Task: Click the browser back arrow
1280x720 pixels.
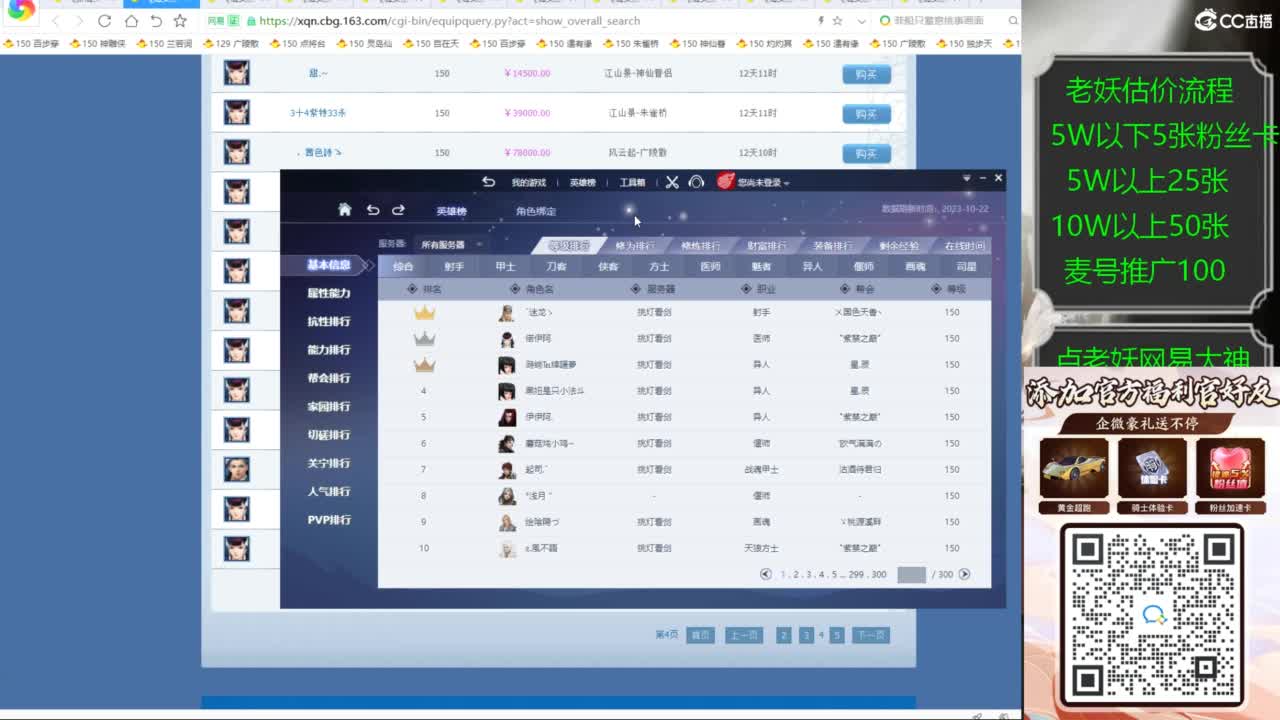Action: click(x=54, y=20)
